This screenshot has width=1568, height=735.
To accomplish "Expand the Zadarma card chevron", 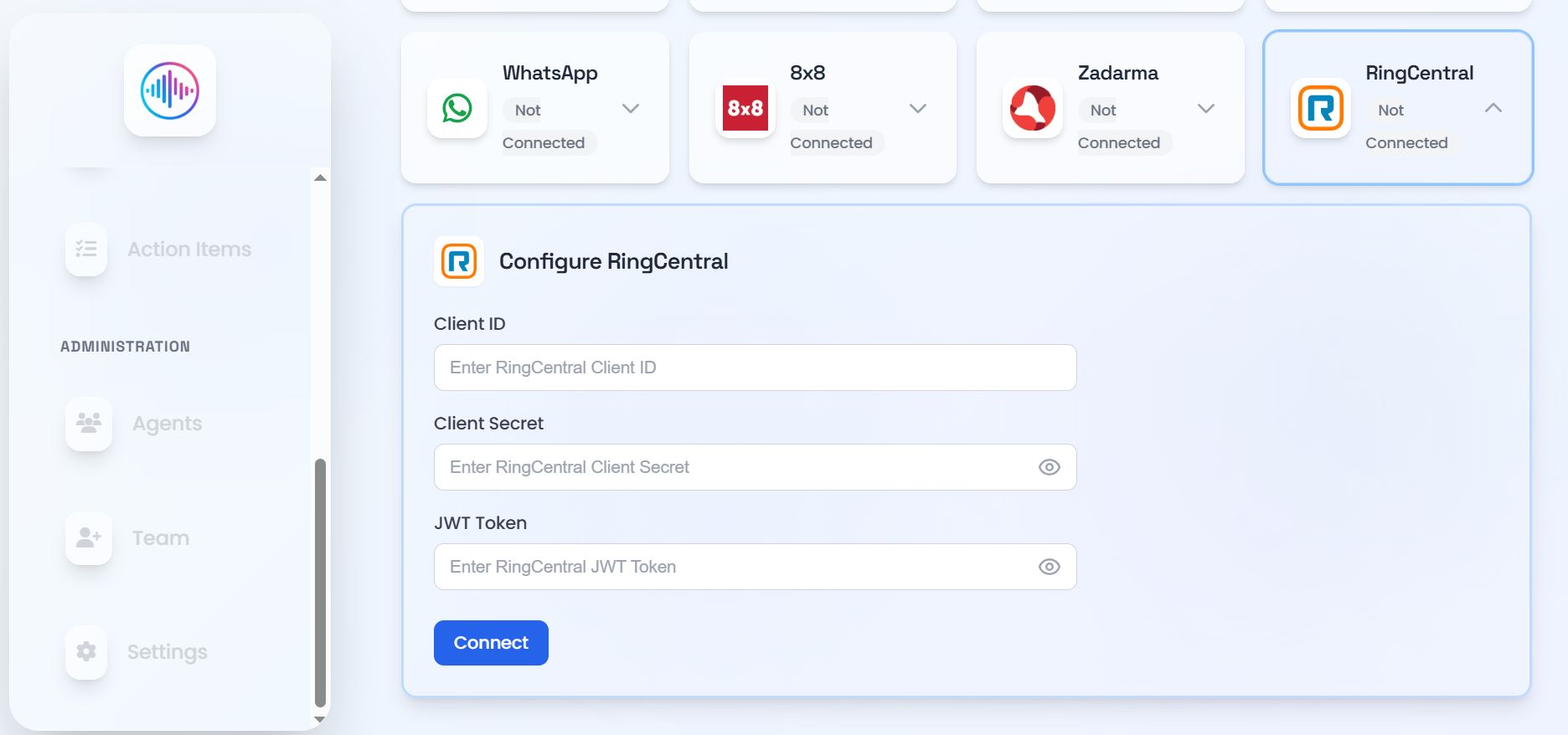I will pos(1206,109).
